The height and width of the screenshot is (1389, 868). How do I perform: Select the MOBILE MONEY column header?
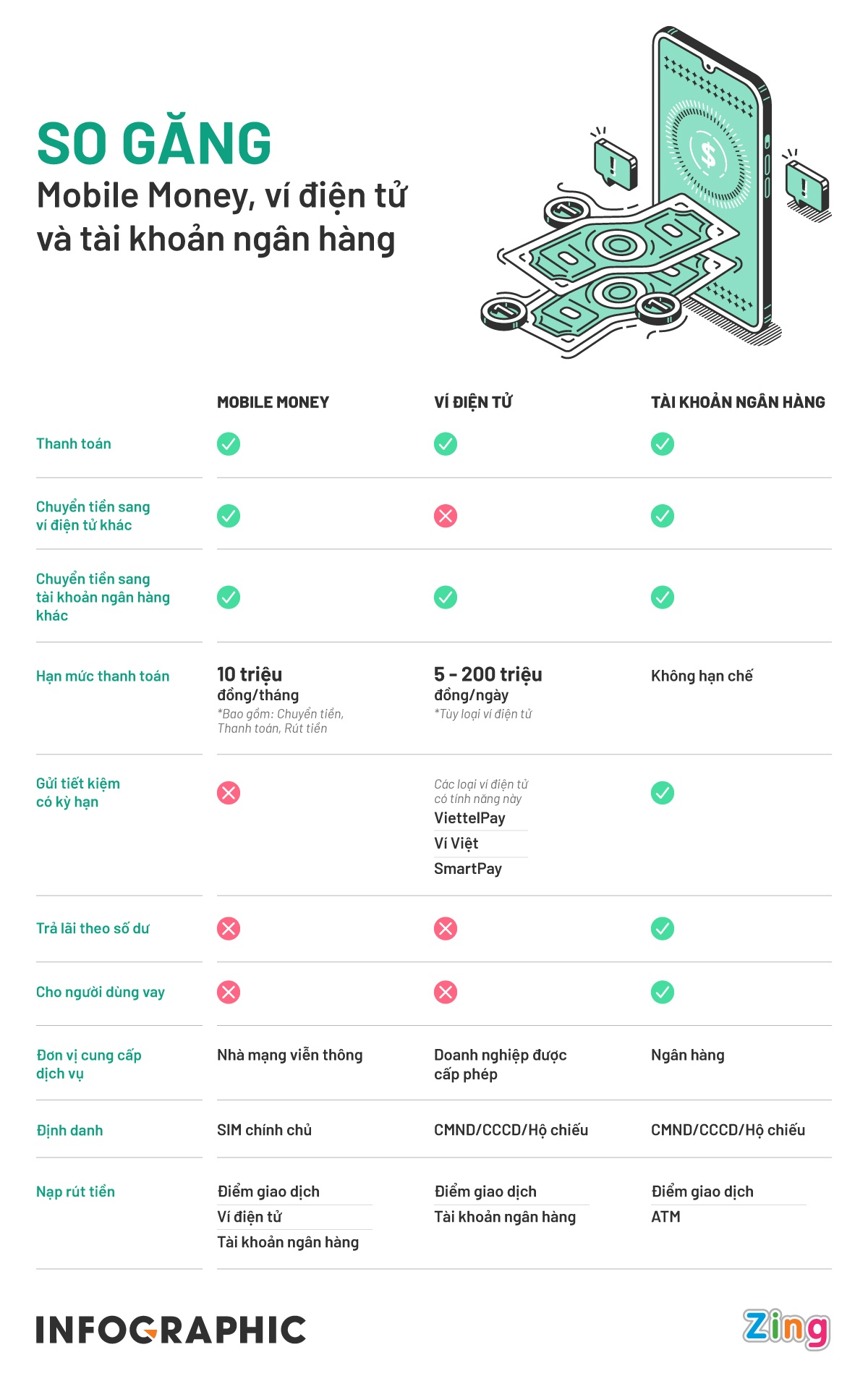(x=273, y=402)
